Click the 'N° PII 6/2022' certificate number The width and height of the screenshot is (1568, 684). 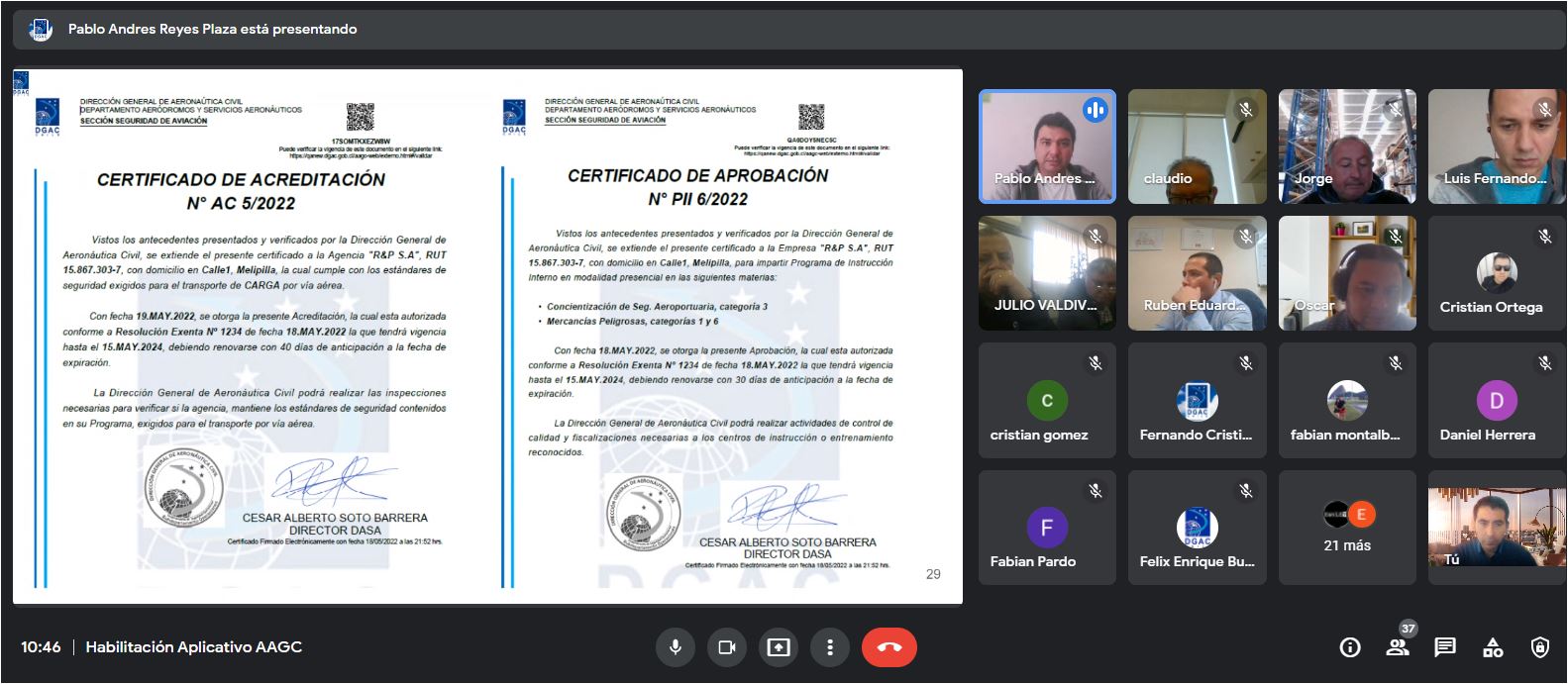[698, 200]
